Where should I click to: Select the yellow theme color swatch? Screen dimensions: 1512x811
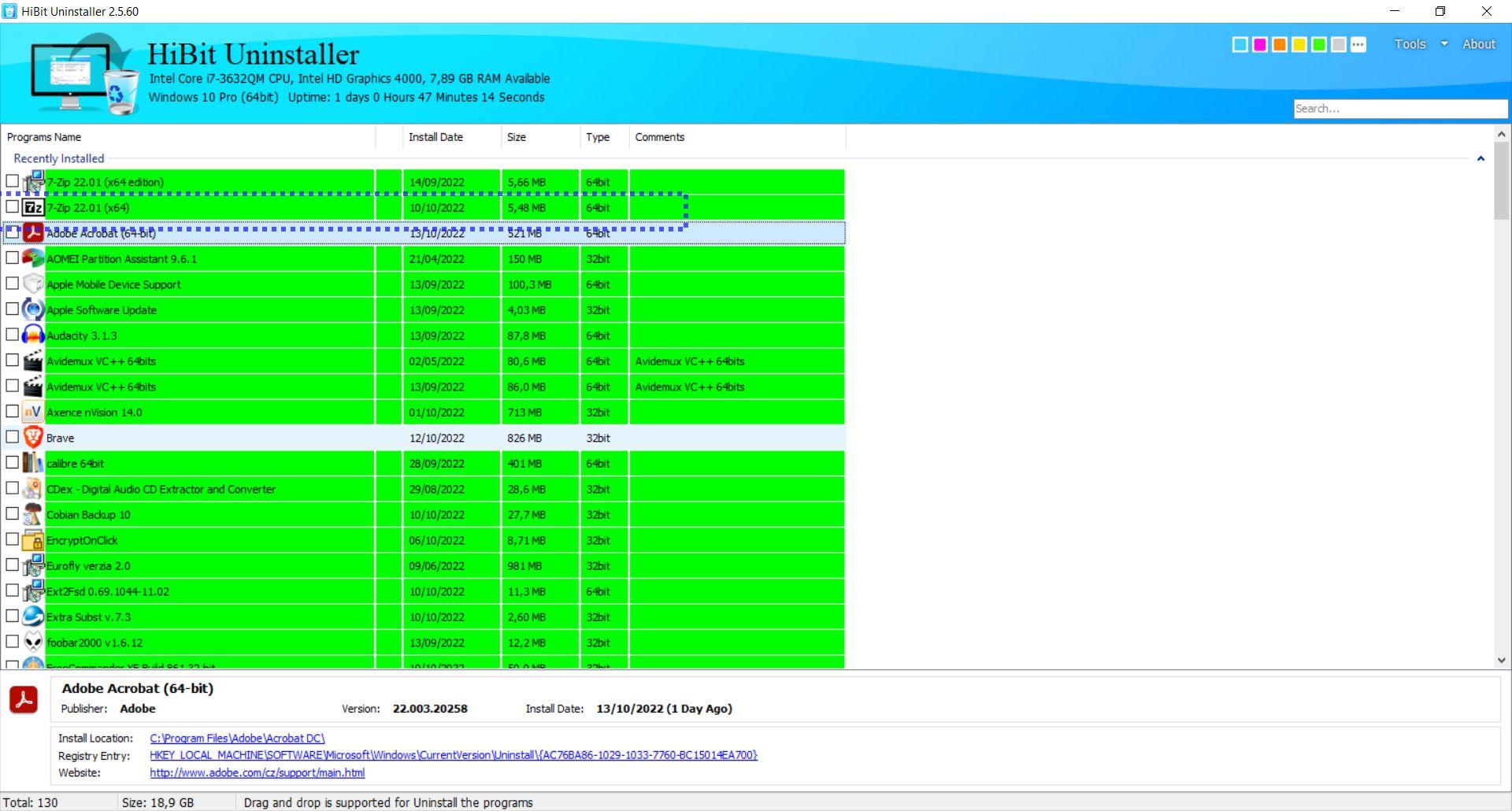point(1299,45)
